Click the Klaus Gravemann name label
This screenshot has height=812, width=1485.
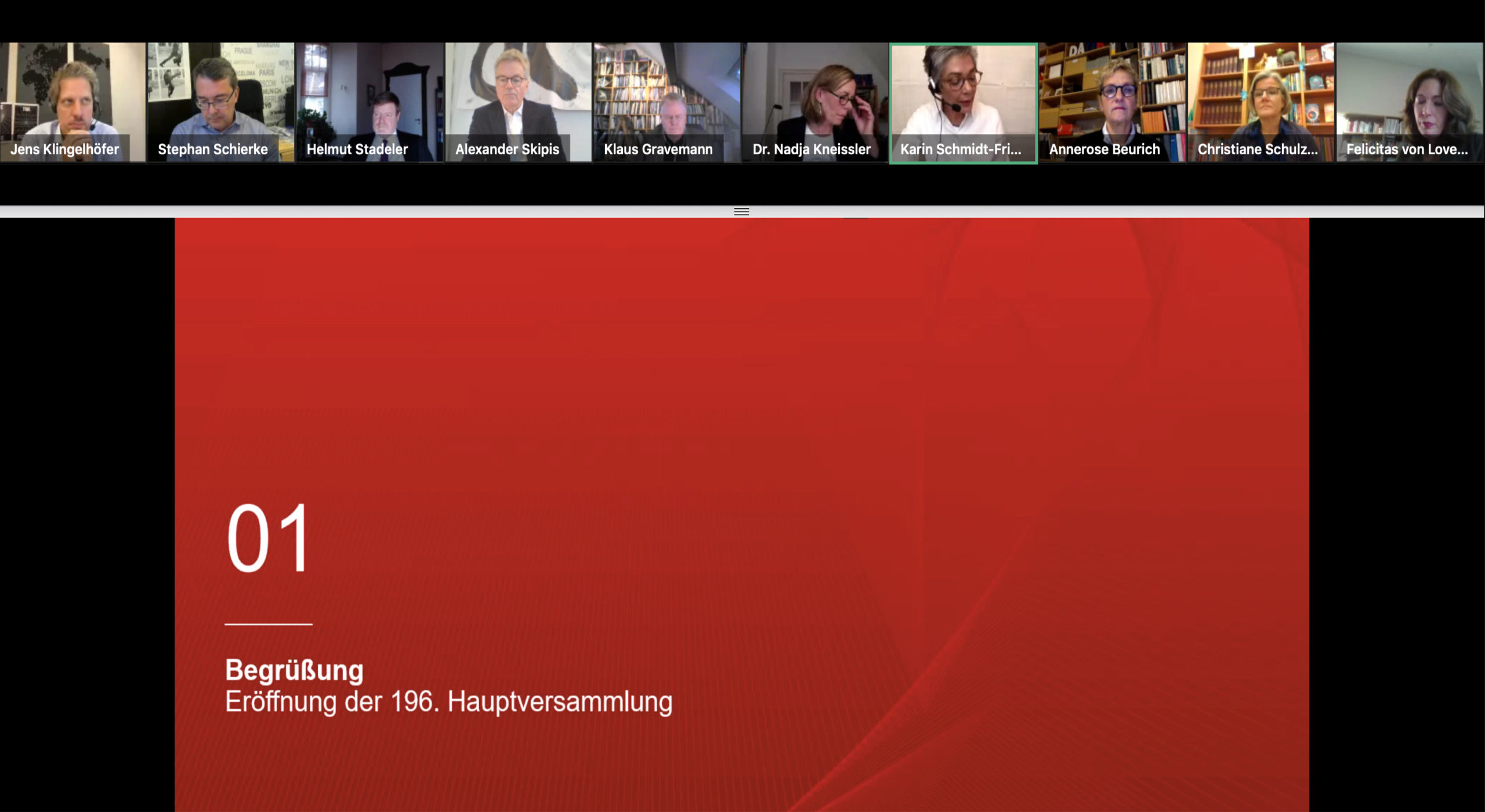(658, 150)
